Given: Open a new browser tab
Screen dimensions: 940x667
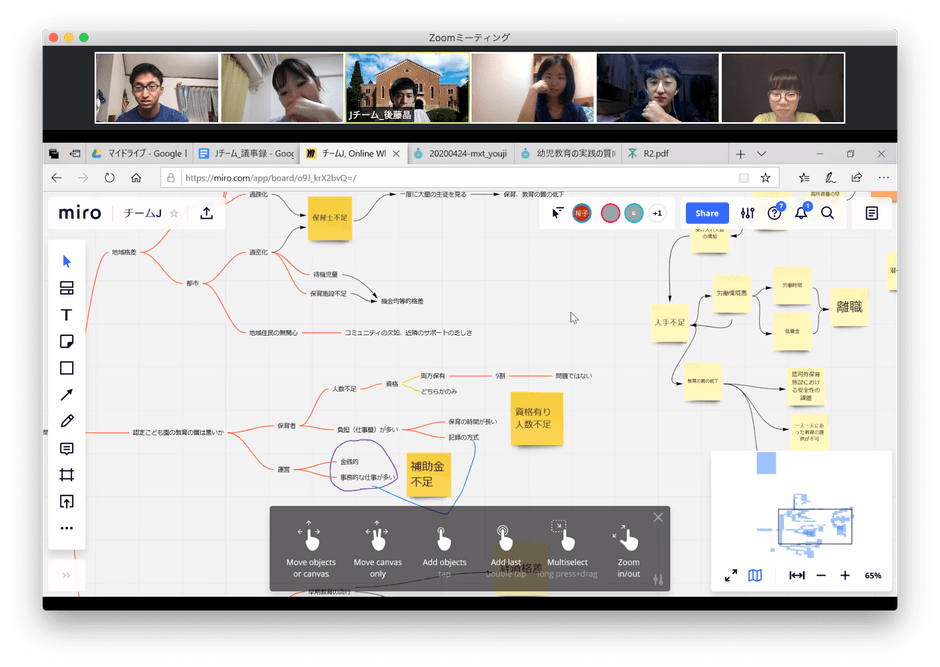Looking at the screenshot, I should point(740,154).
